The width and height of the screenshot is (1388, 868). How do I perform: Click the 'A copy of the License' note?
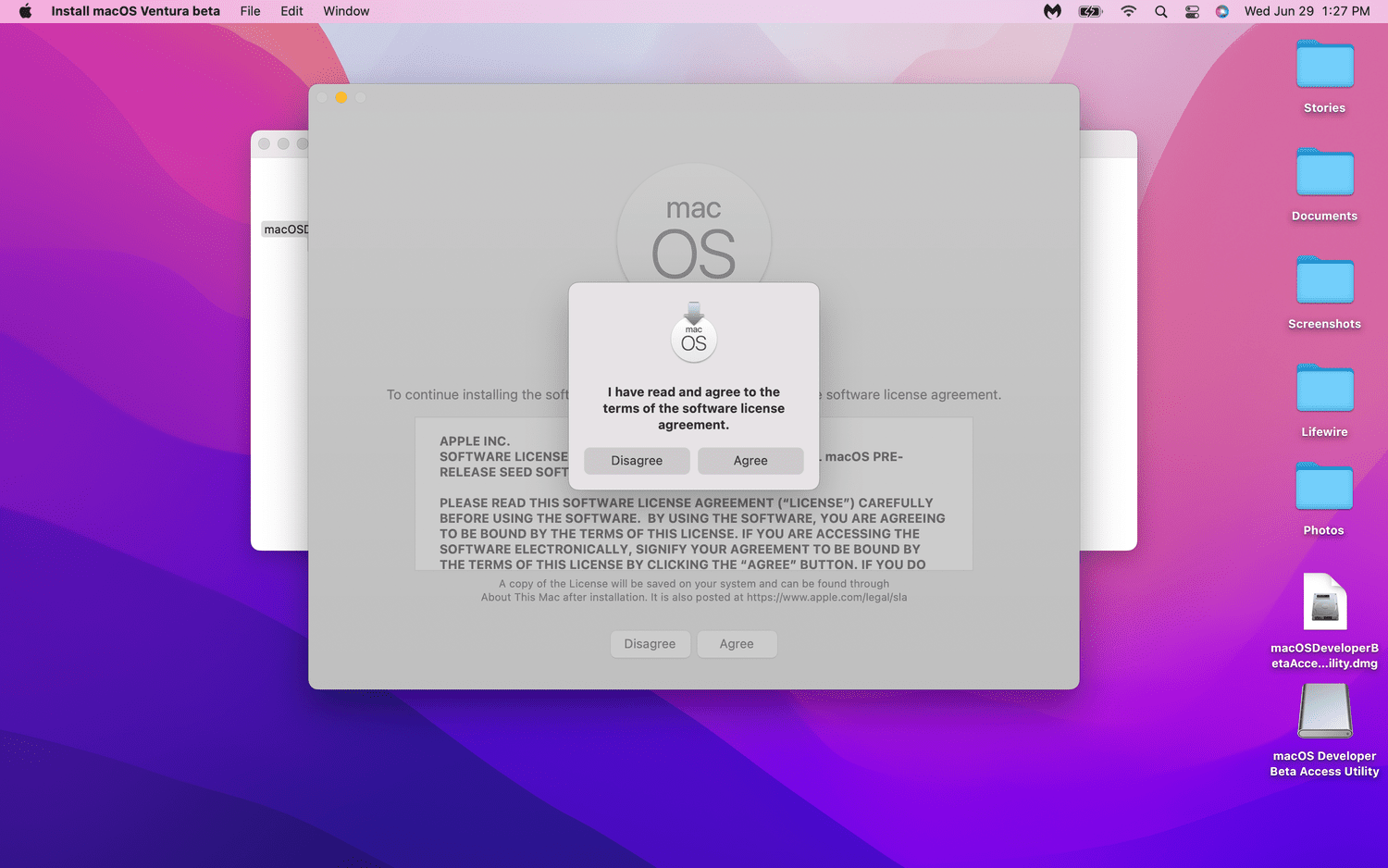click(694, 590)
